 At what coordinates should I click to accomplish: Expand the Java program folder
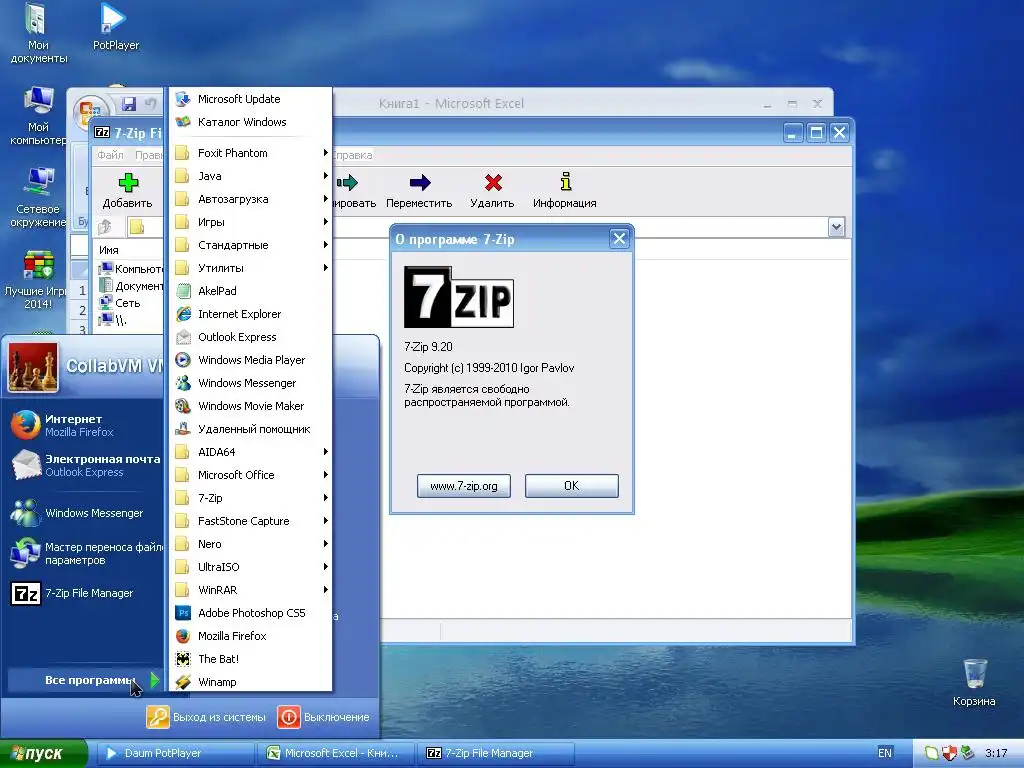pos(251,176)
